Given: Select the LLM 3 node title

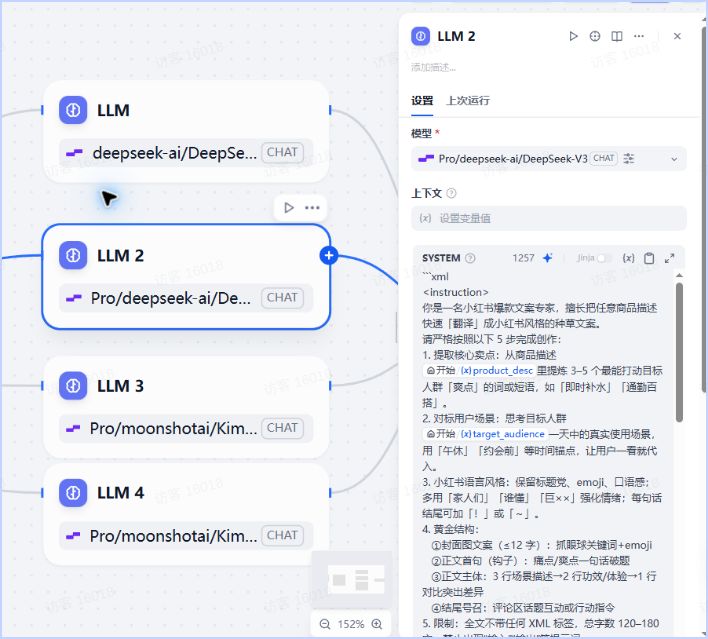Looking at the screenshot, I should (121, 386).
